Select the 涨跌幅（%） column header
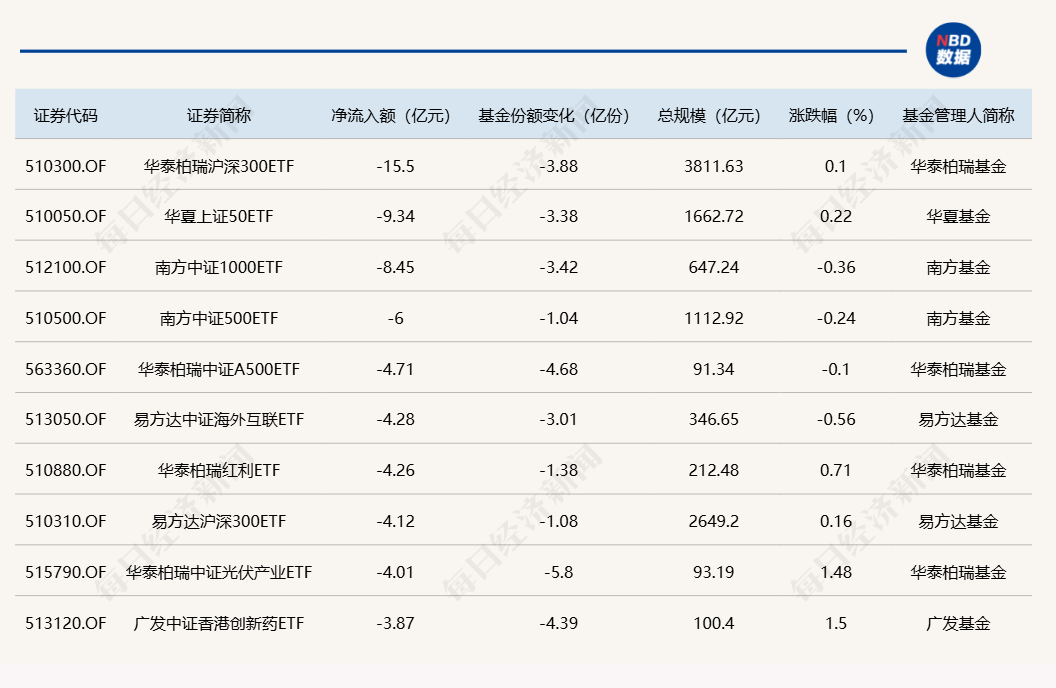The image size is (1056, 688). click(831, 116)
